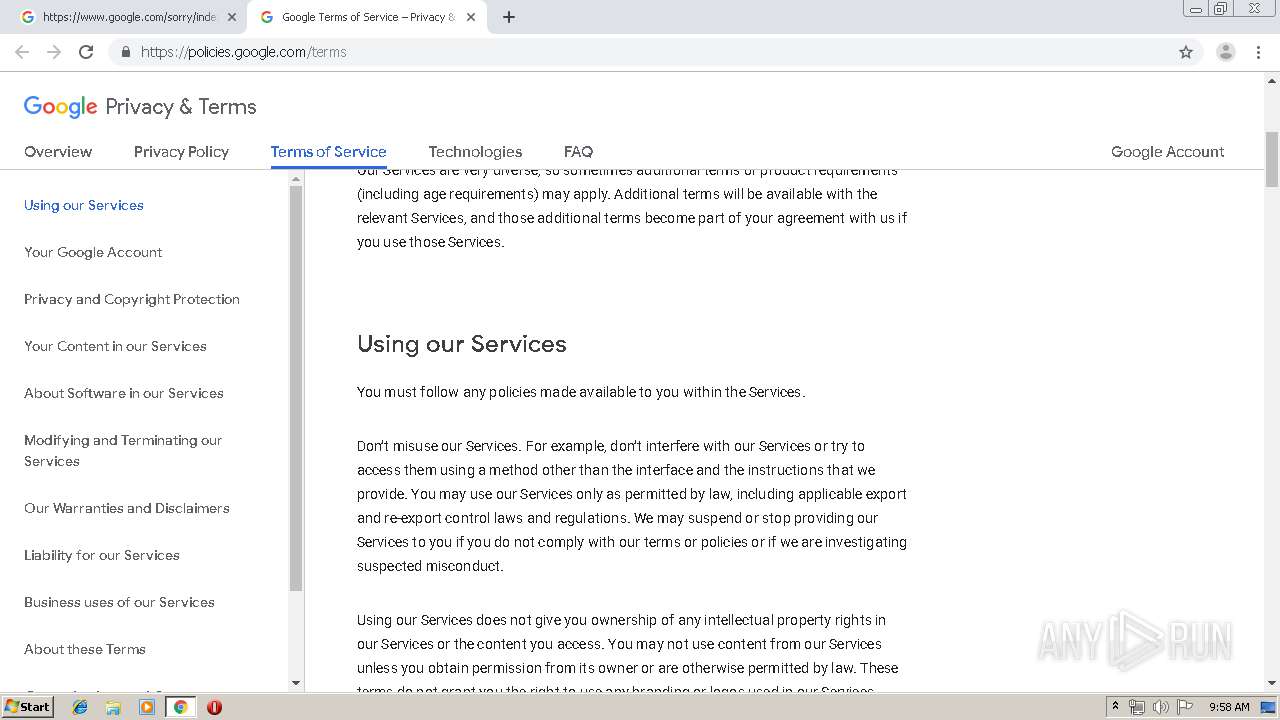Viewport: 1280px width, 720px height.
Task: Open File Explorer folder in taskbar
Action: (x=113, y=707)
